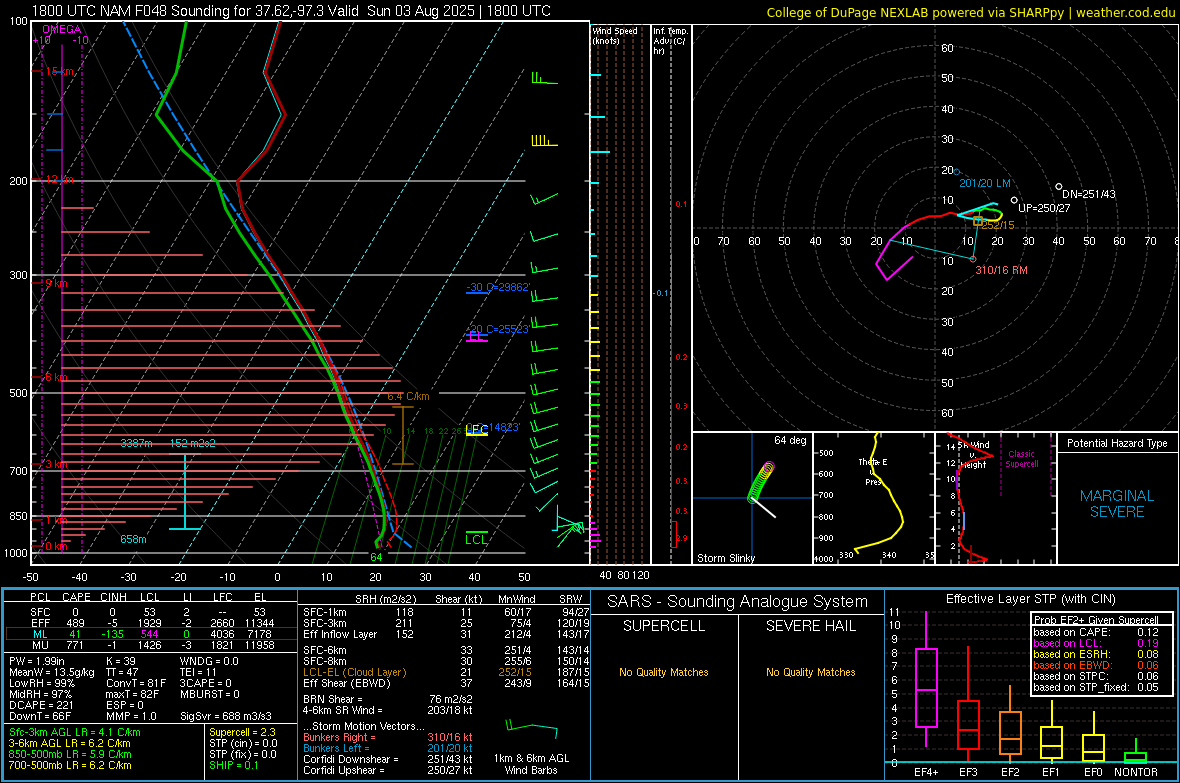Click the UP=250/27 hodograph label

(x=1045, y=209)
